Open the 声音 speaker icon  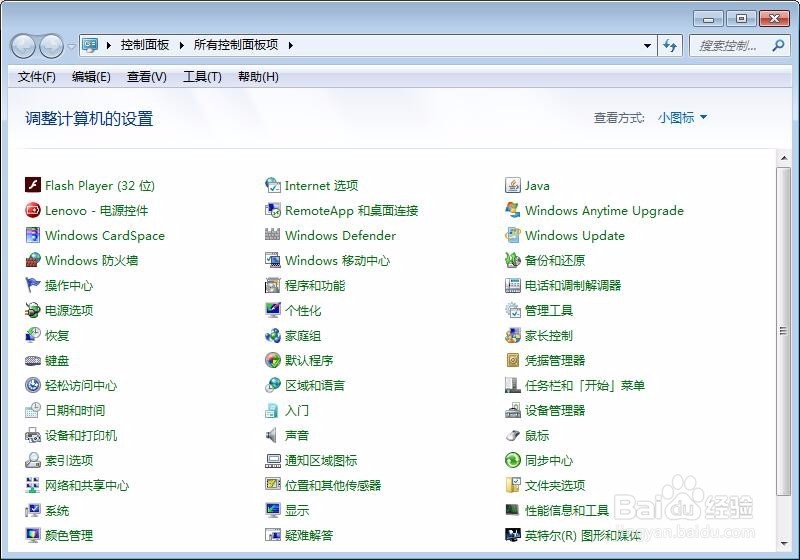coord(273,435)
